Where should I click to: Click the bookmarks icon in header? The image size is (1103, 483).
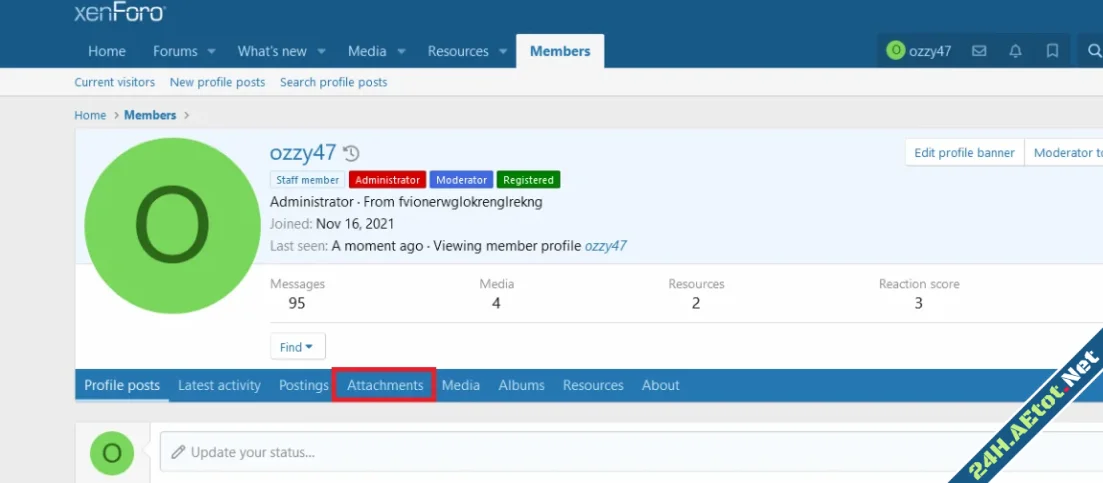1052,51
